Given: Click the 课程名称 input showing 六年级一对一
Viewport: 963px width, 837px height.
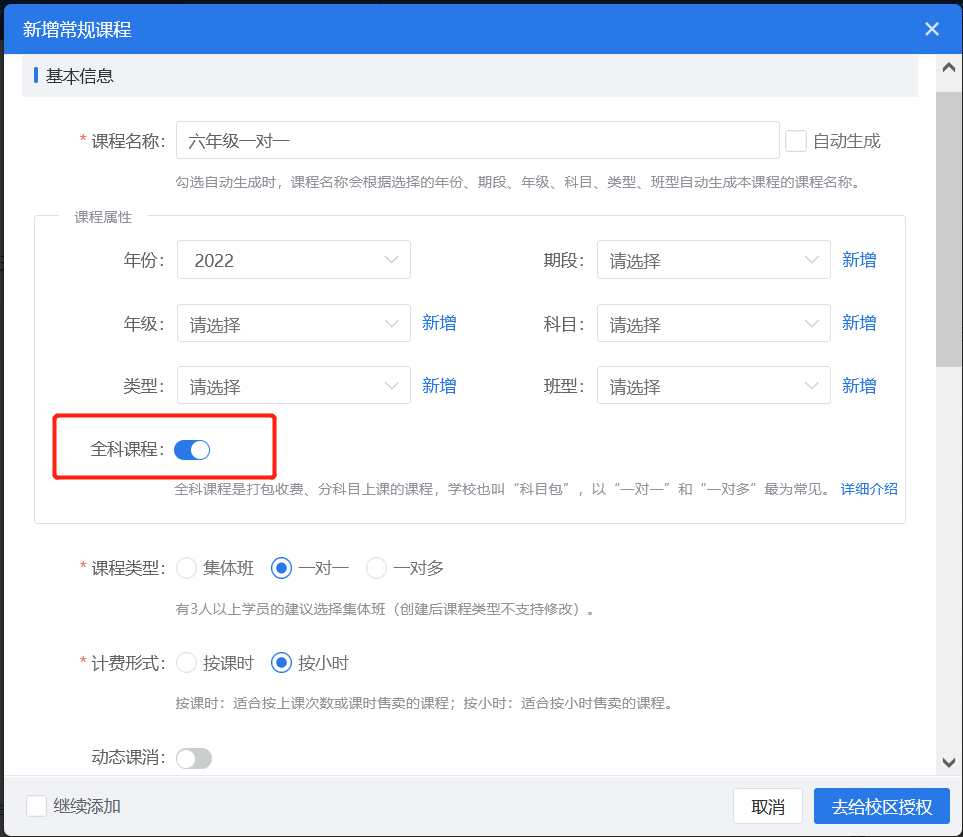Looking at the screenshot, I should point(477,139).
